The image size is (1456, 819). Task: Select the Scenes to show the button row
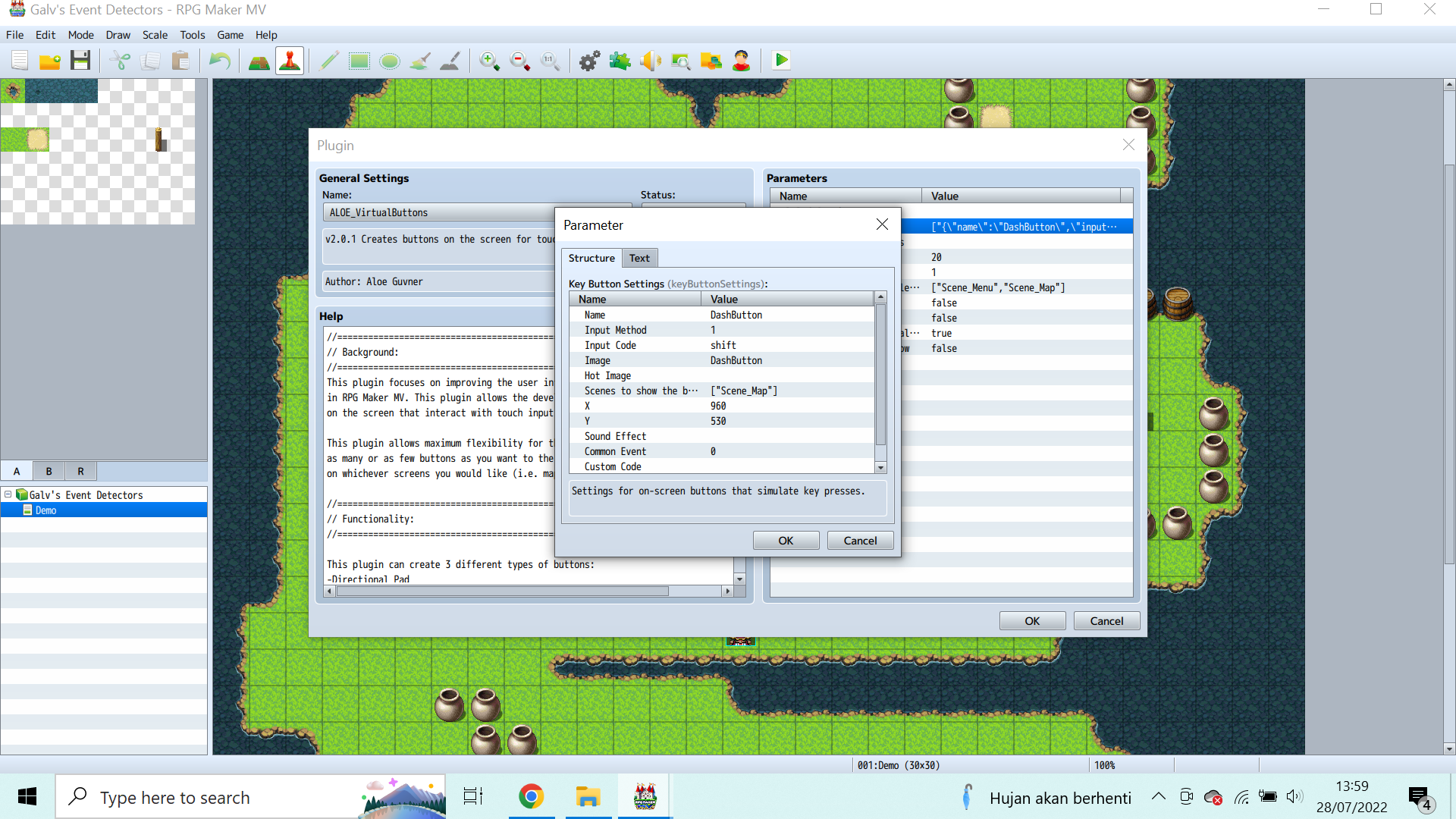(x=722, y=391)
